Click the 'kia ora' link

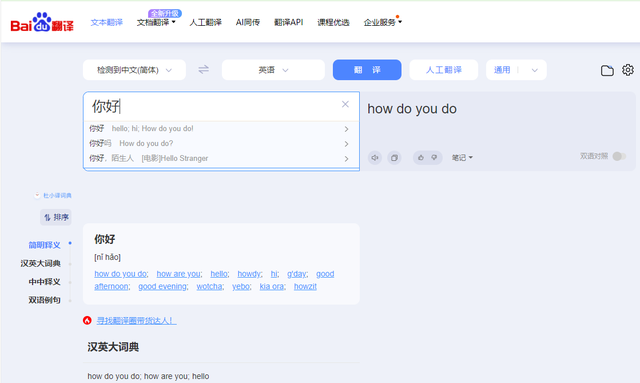272,287
